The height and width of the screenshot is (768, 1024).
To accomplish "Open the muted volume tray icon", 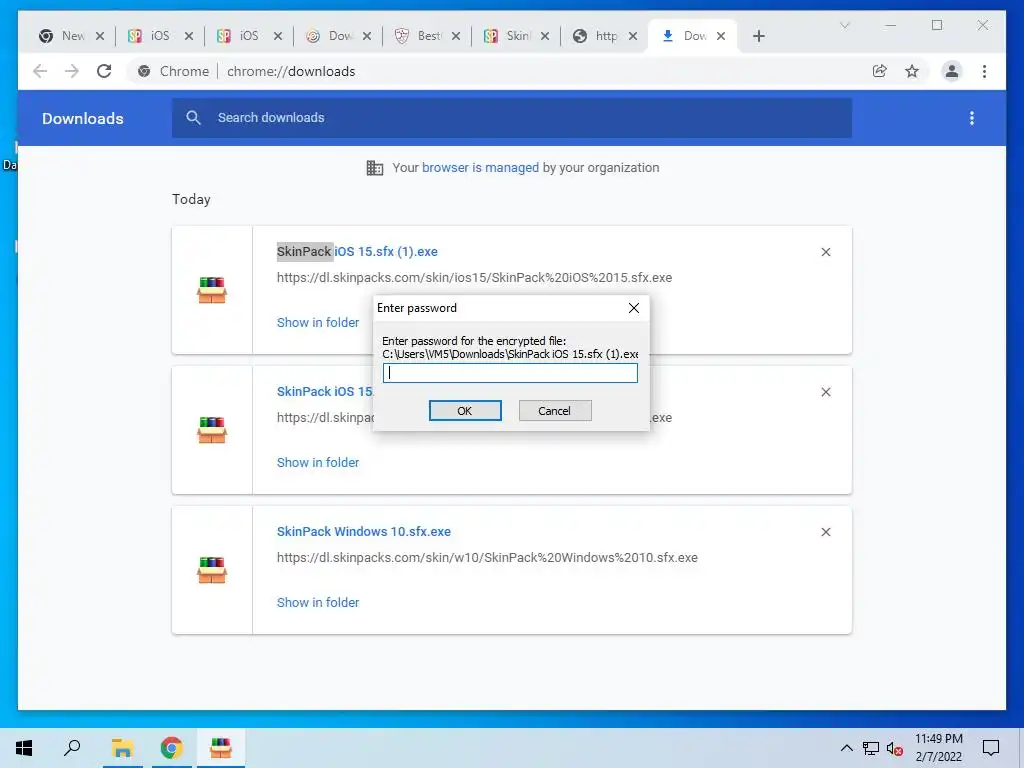I will tap(895, 749).
